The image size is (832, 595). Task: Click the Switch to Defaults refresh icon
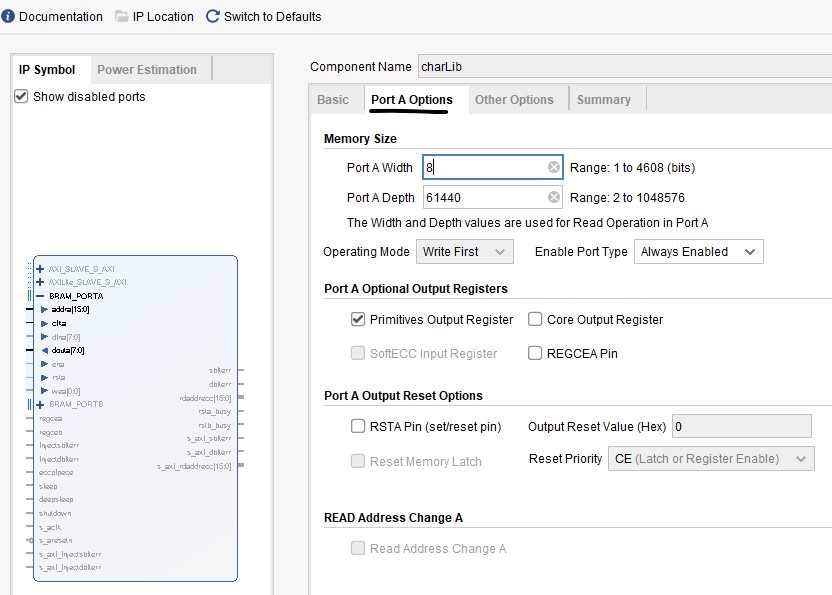(x=212, y=16)
